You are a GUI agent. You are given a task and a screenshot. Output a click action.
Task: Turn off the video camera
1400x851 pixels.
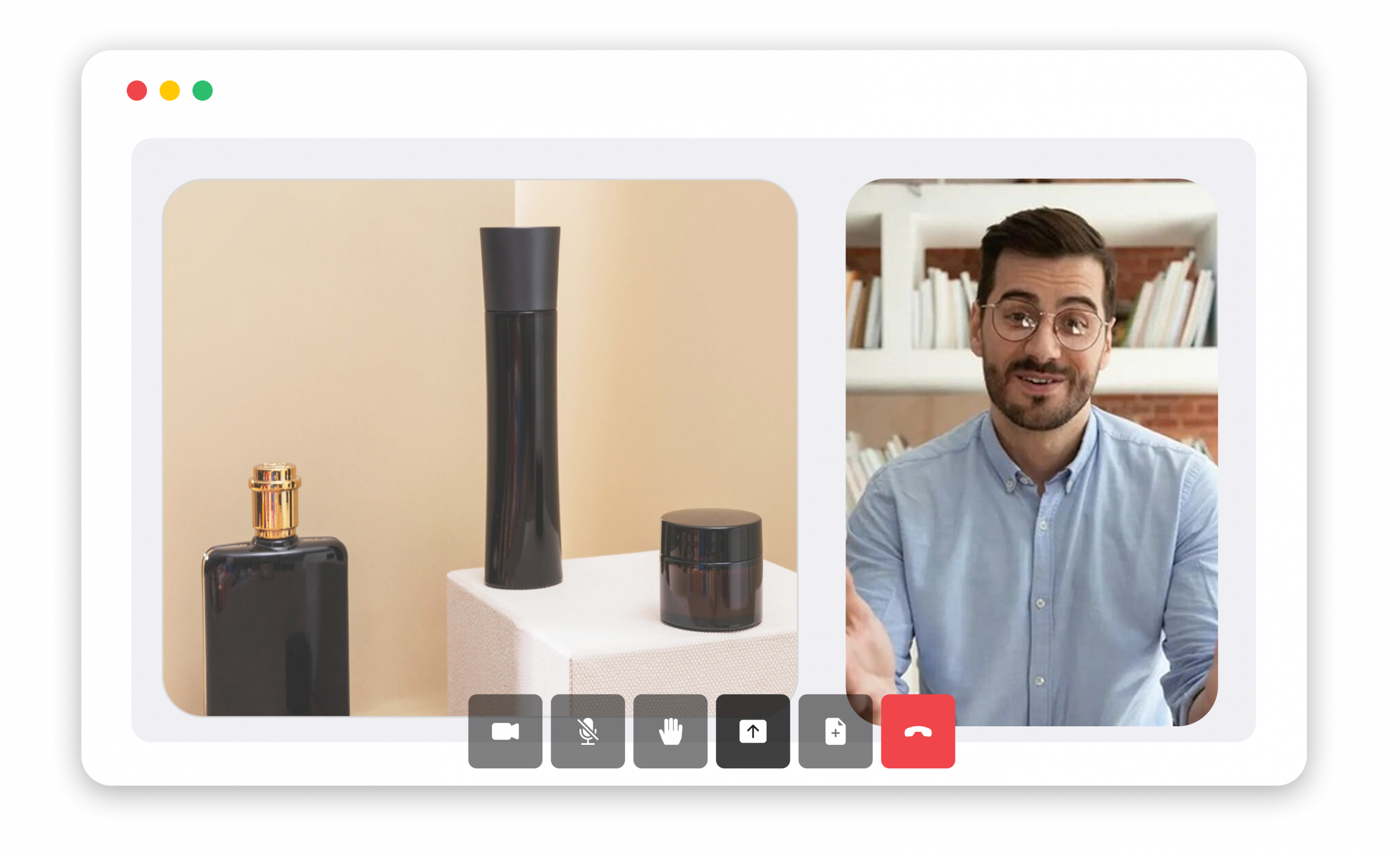point(505,731)
